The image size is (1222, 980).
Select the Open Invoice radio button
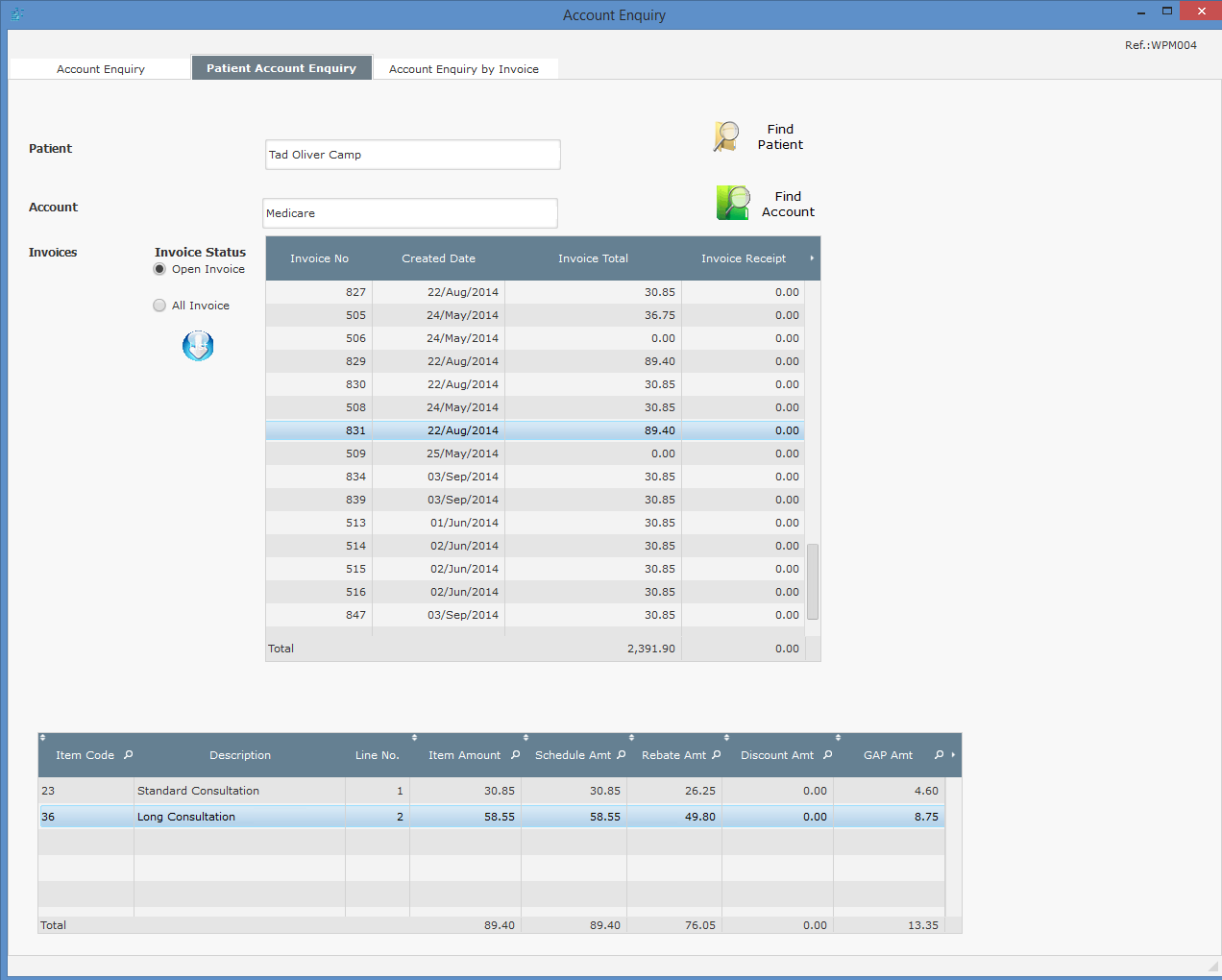tap(159, 269)
